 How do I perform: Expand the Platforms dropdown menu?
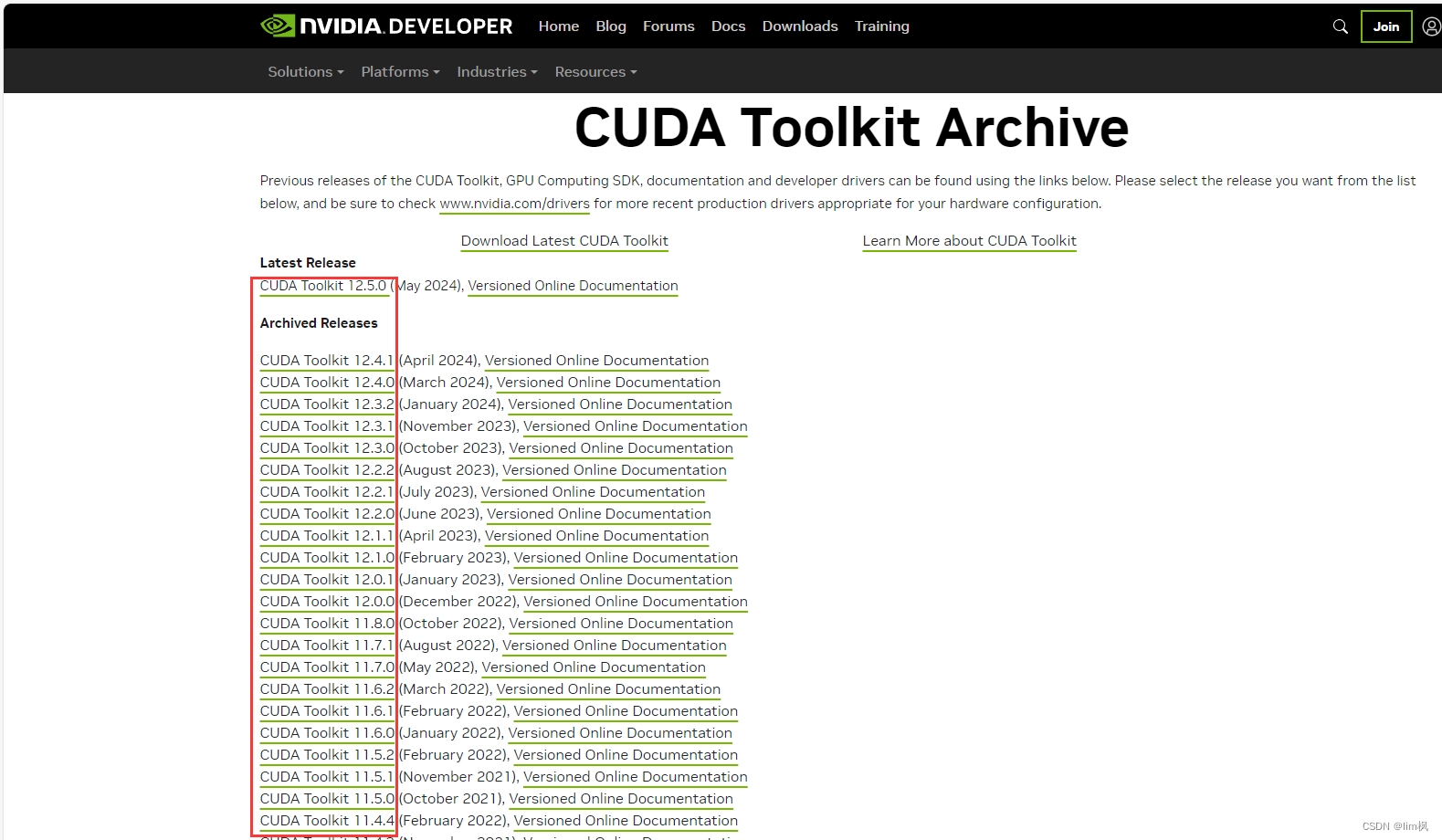point(400,71)
